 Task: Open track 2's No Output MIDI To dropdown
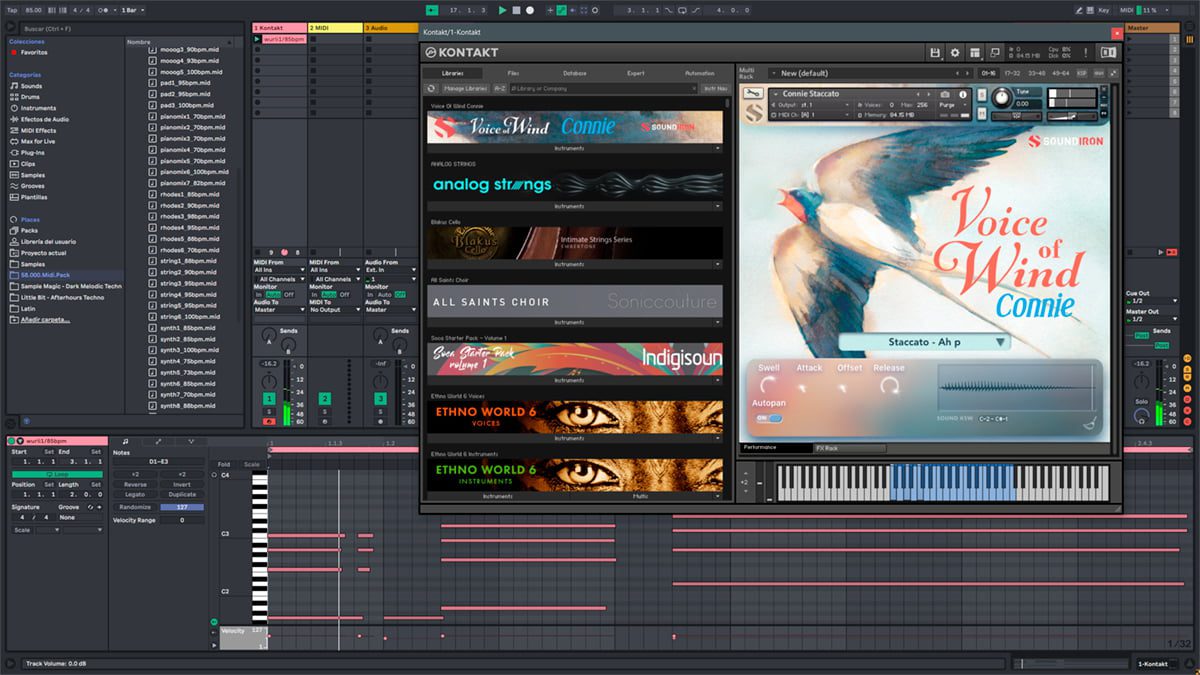pos(335,310)
